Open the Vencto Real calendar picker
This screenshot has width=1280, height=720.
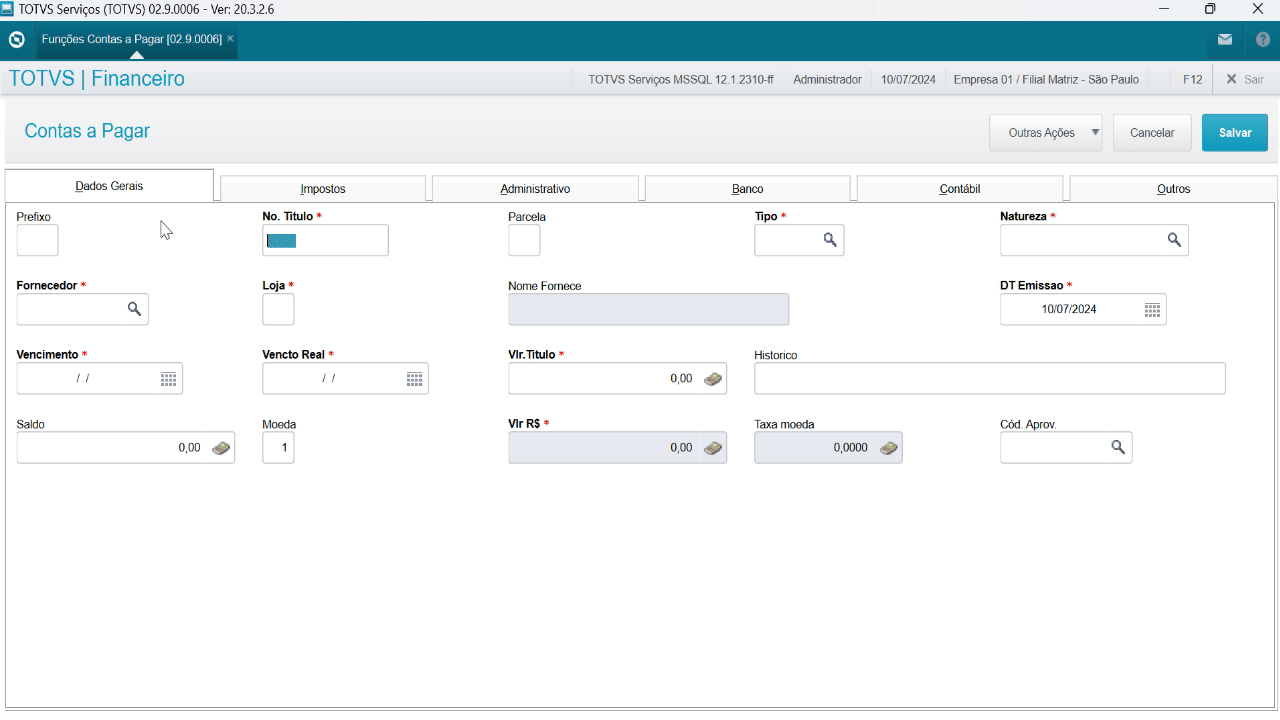pyautogui.click(x=414, y=379)
